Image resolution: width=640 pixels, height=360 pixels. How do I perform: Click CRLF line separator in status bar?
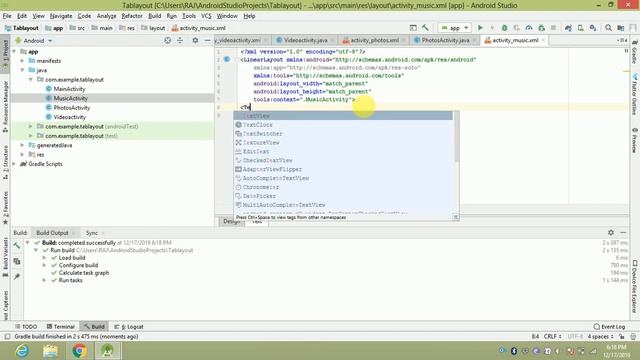552,337
